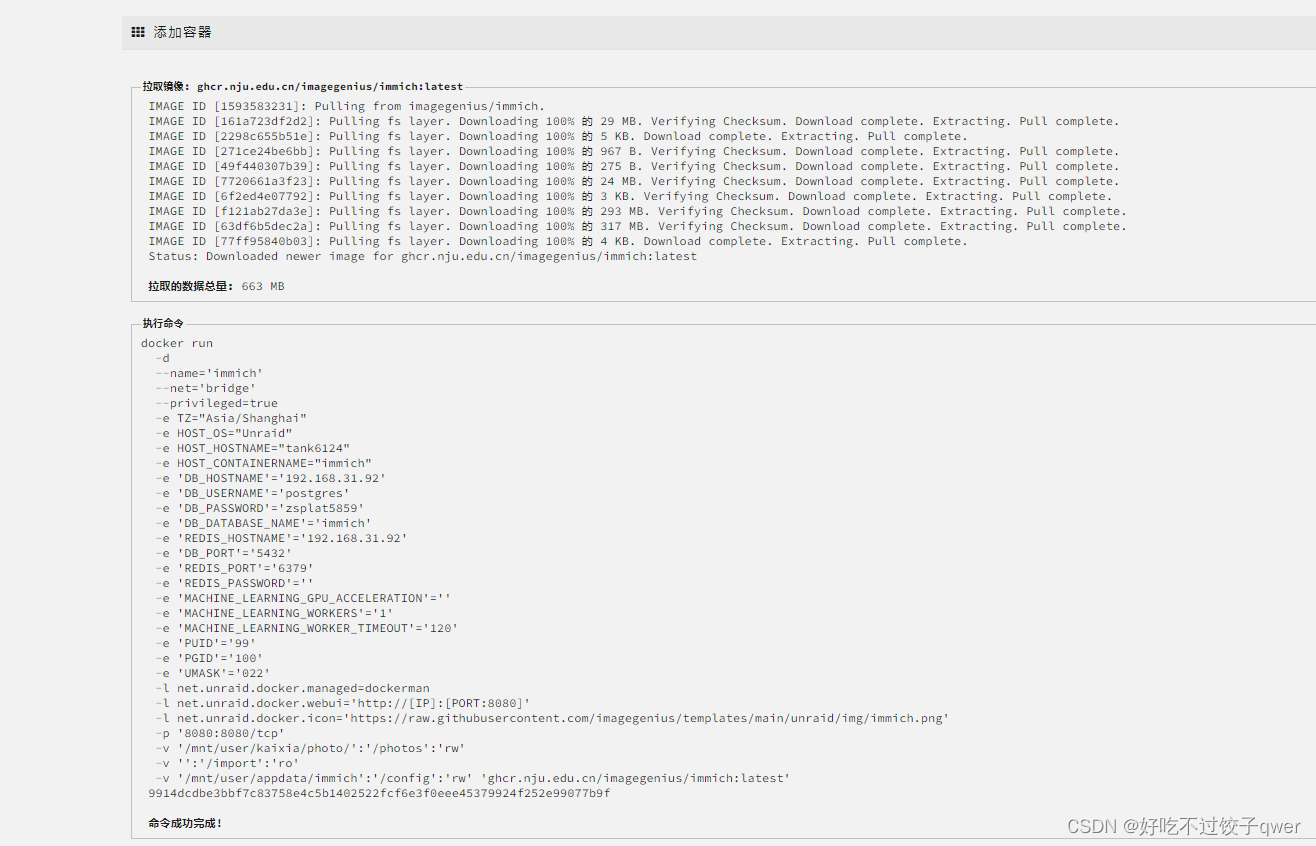
Task: Click the 添加容器 page title
Action: pos(182,32)
